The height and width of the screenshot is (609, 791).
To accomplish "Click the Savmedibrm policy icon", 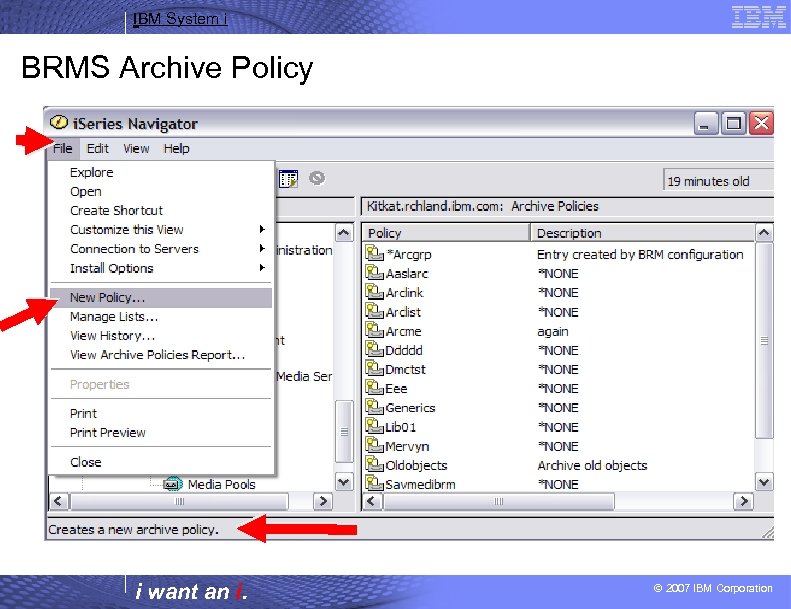I will point(374,483).
